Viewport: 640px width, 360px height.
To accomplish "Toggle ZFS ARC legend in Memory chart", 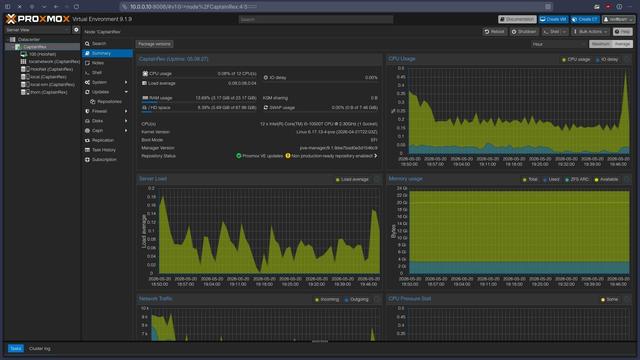I will pyautogui.click(x=577, y=180).
